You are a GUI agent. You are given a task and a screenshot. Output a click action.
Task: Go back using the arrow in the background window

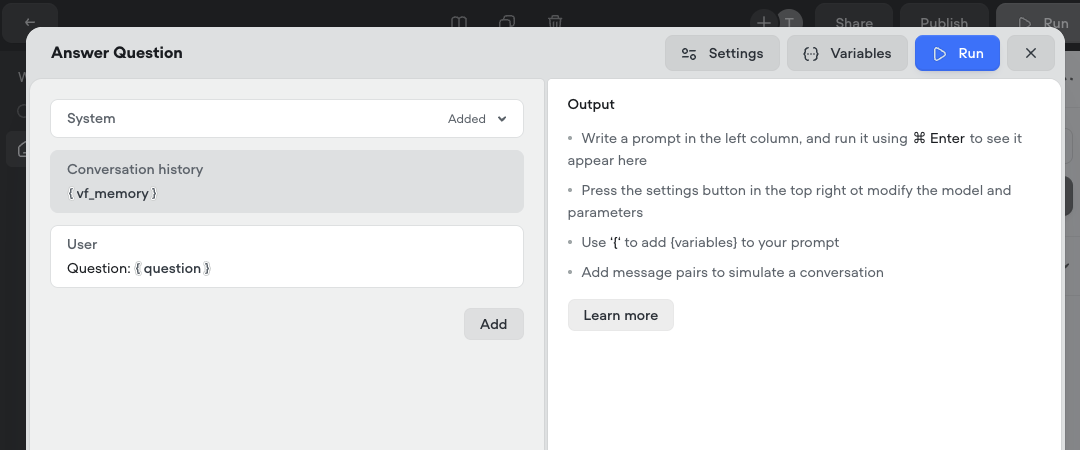[30, 23]
